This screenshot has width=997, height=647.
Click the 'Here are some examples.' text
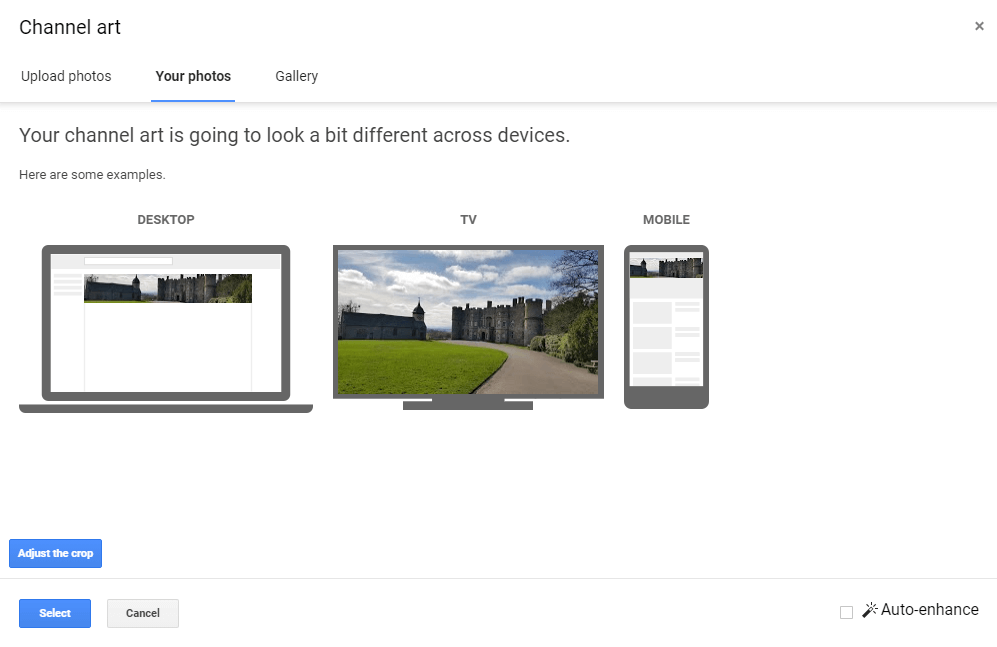[x=92, y=175]
